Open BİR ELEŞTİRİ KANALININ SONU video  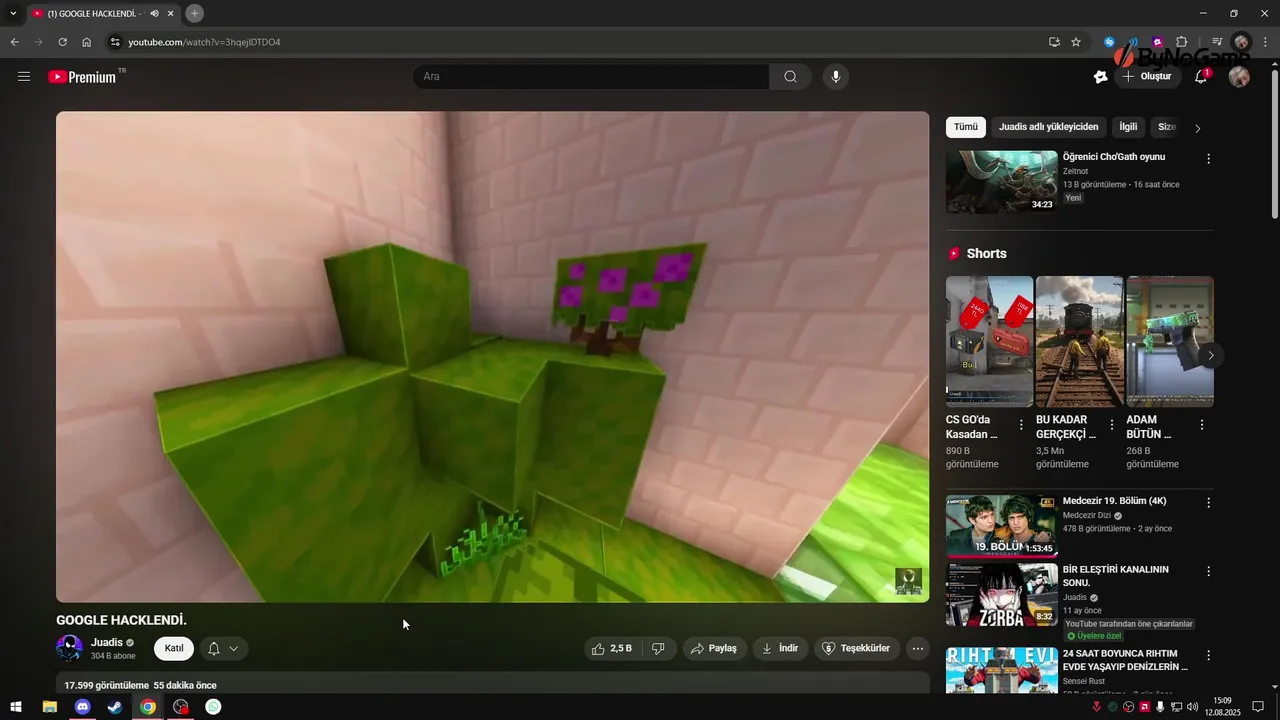1001,595
